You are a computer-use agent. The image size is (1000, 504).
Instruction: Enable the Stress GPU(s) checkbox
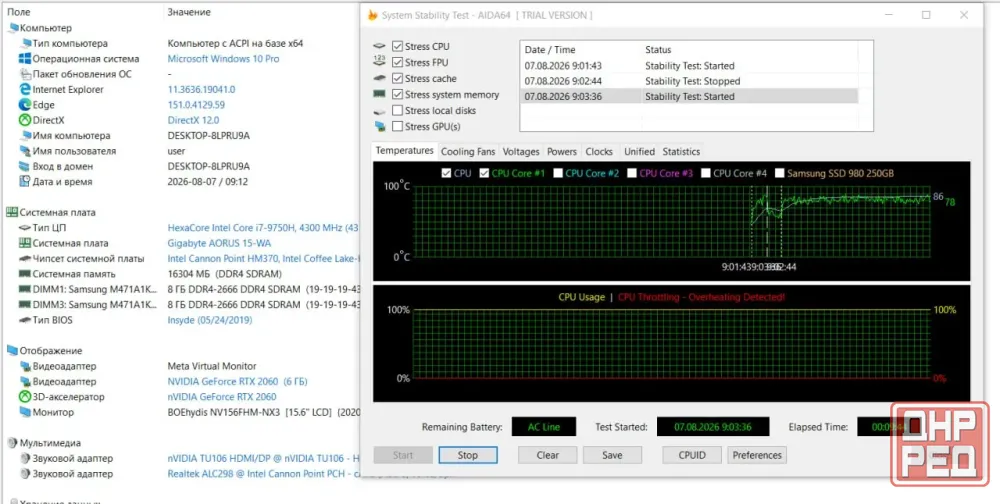click(x=397, y=126)
